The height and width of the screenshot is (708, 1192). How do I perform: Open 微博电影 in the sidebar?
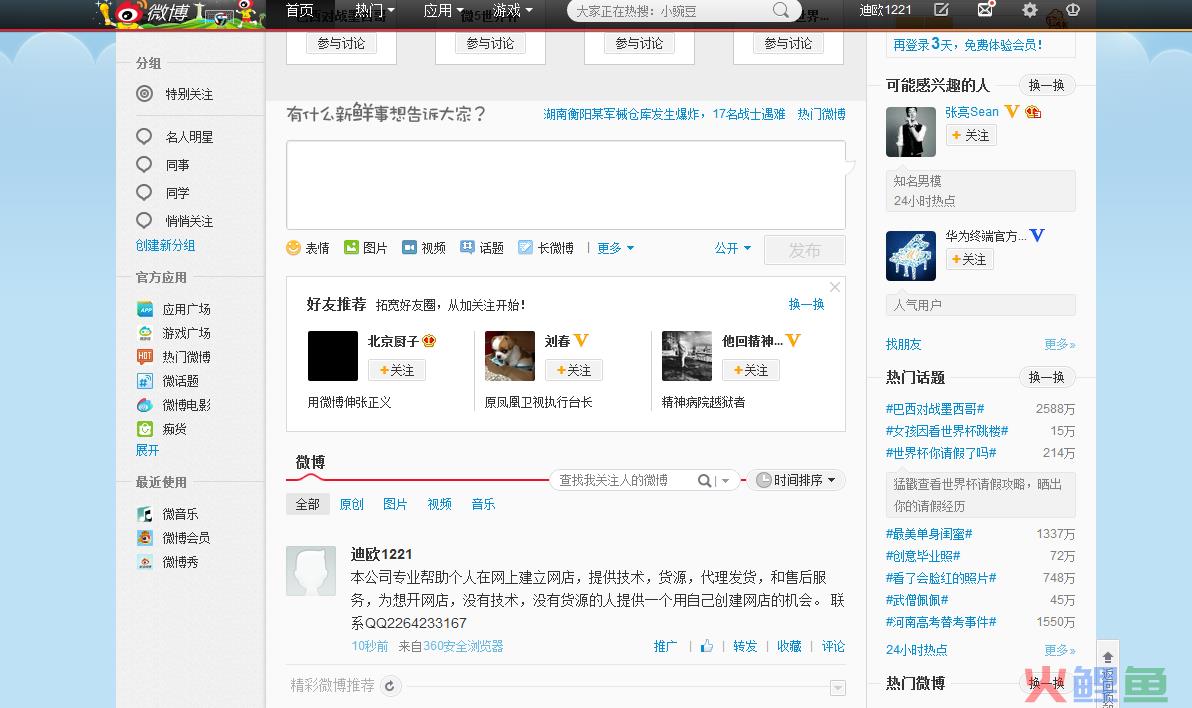[174, 405]
